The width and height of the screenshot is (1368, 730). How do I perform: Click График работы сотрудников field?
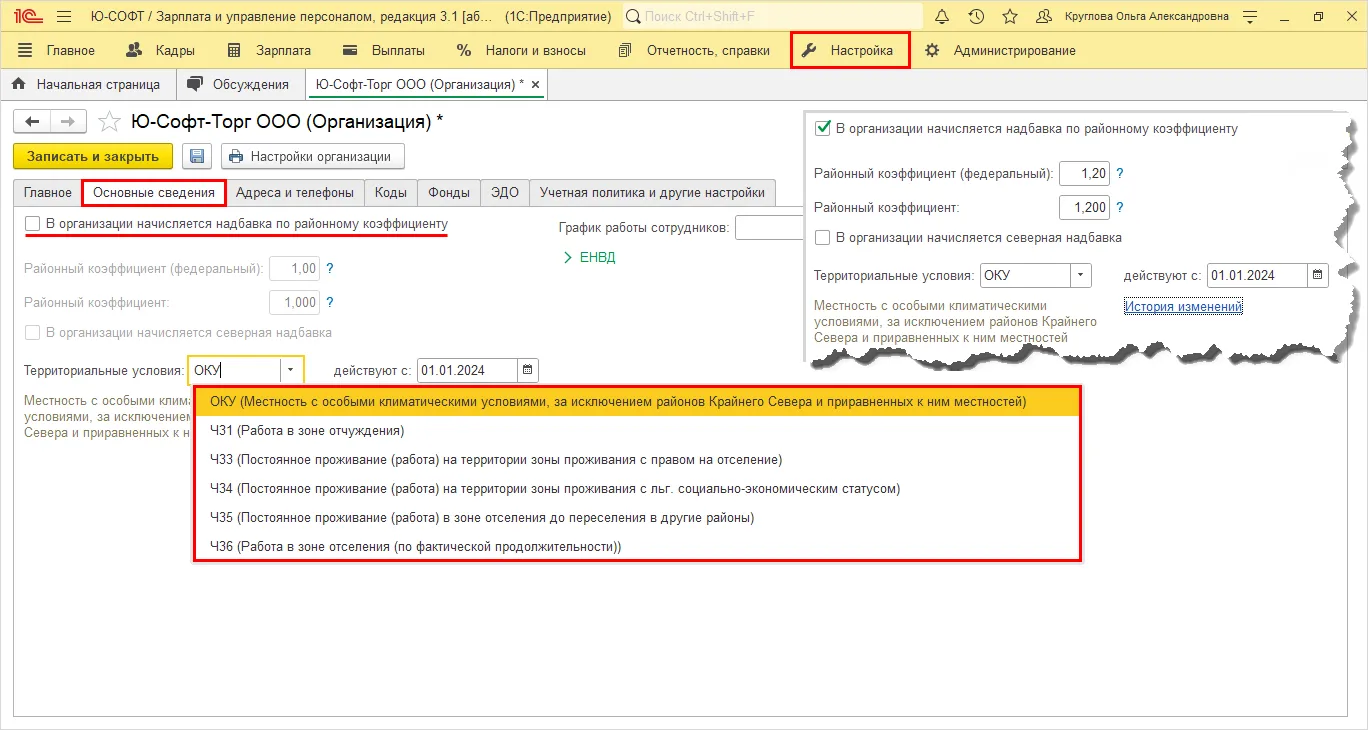pos(770,228)
